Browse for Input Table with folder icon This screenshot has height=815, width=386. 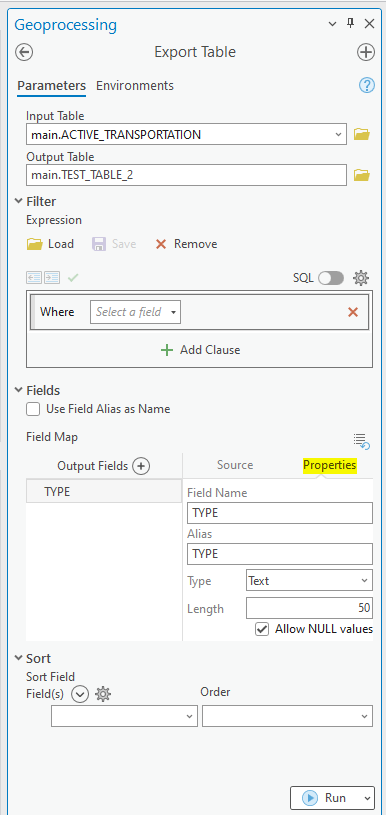[362, 135]
